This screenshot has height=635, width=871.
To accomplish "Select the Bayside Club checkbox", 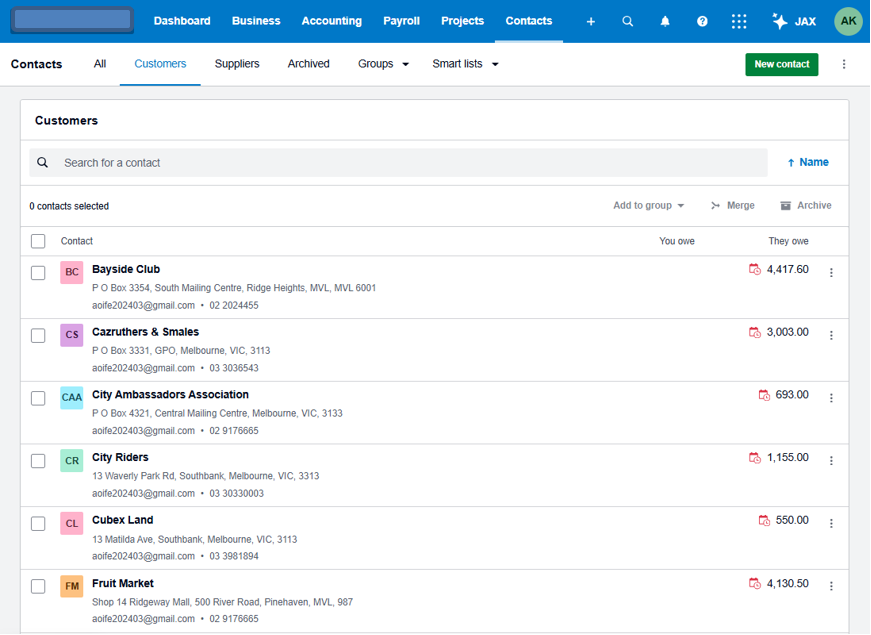I will (x=38, y=273).
